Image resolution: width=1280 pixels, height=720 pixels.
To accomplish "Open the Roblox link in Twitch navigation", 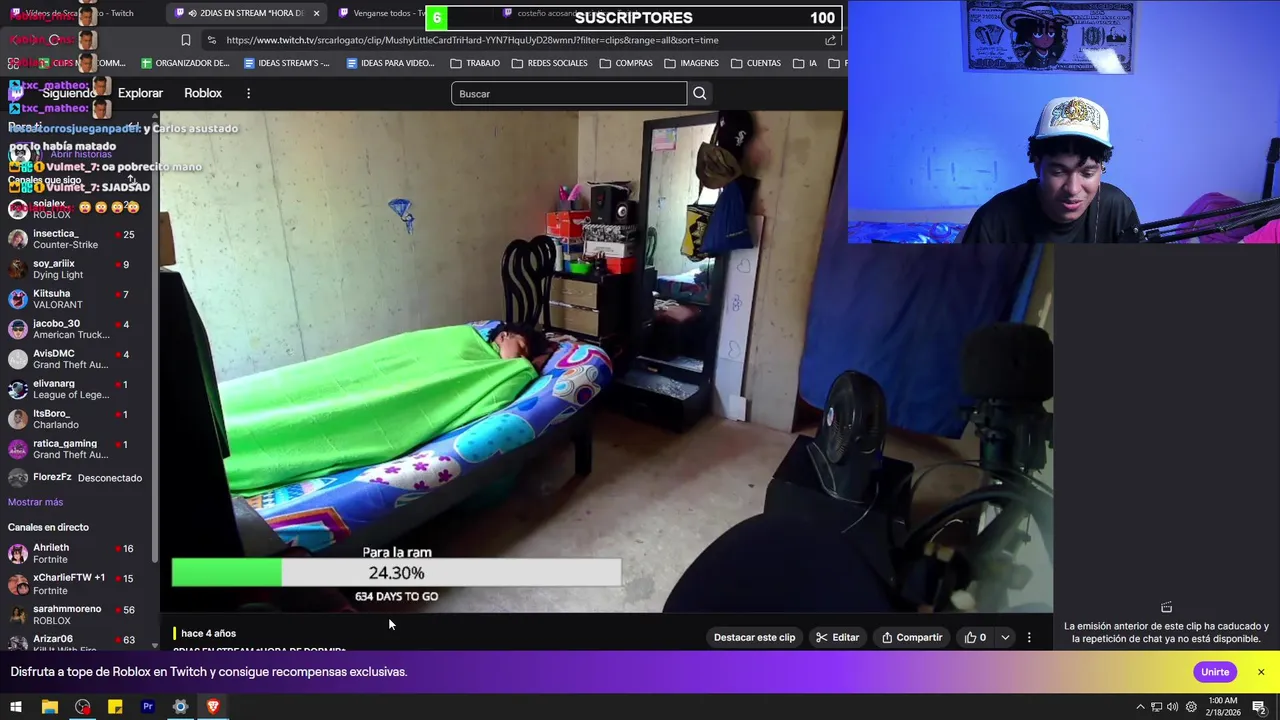I will click(x=203, y=93).
